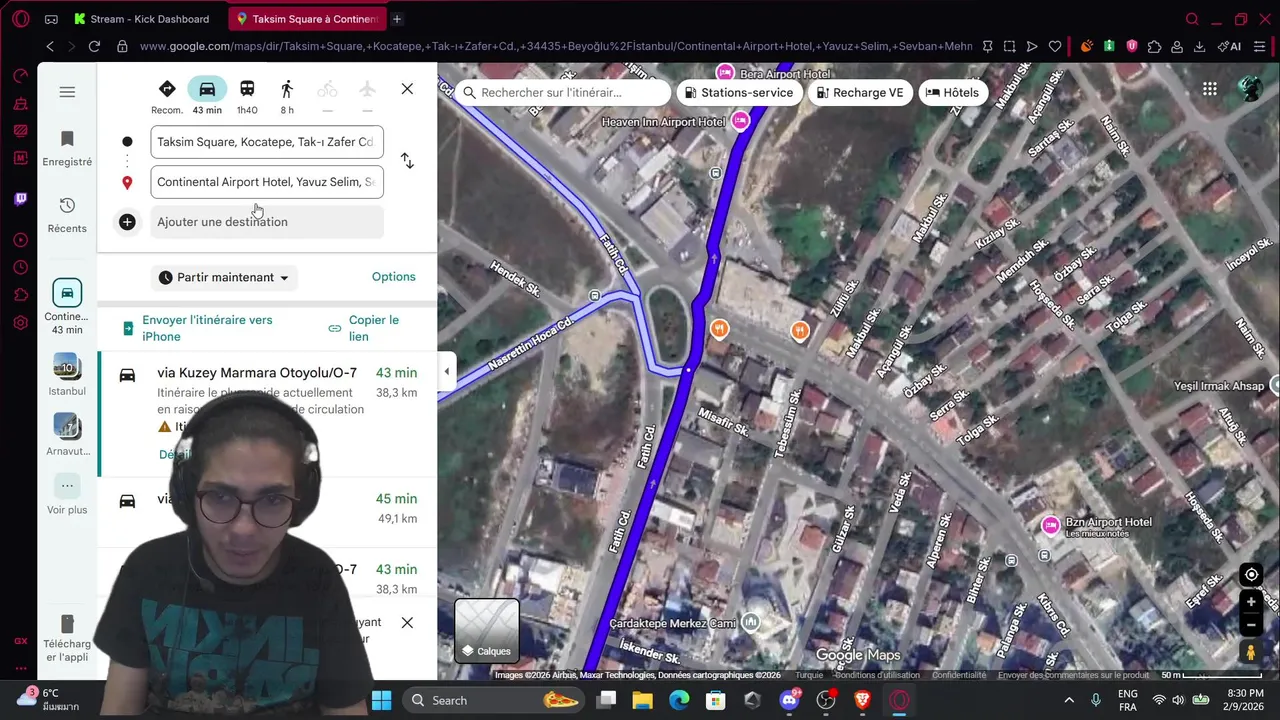Viewport: 1280px width, 720px height.
Task: Open the Istanbul recent place thumbnail
Action: tap(67, 374)
